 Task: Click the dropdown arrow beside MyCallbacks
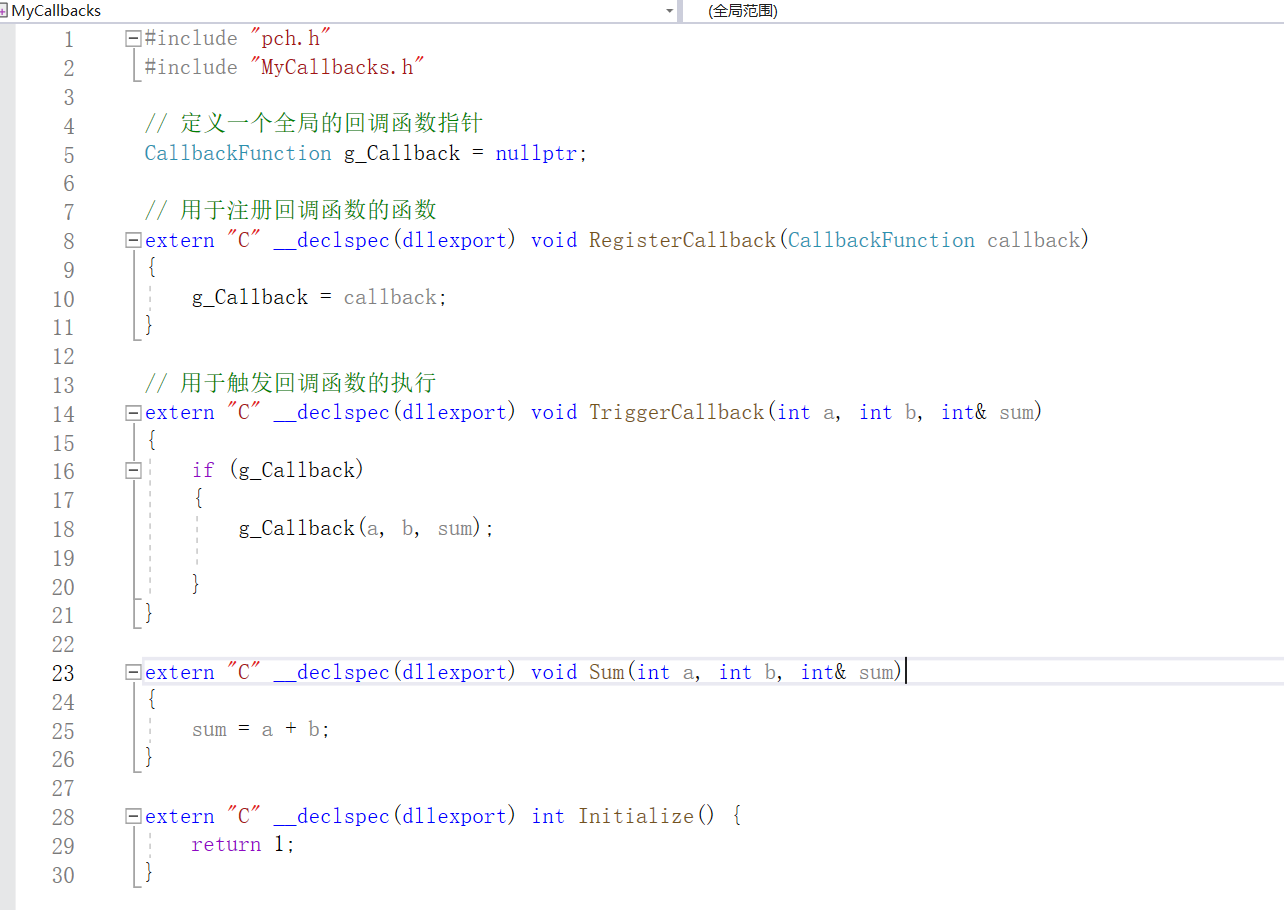670,11
